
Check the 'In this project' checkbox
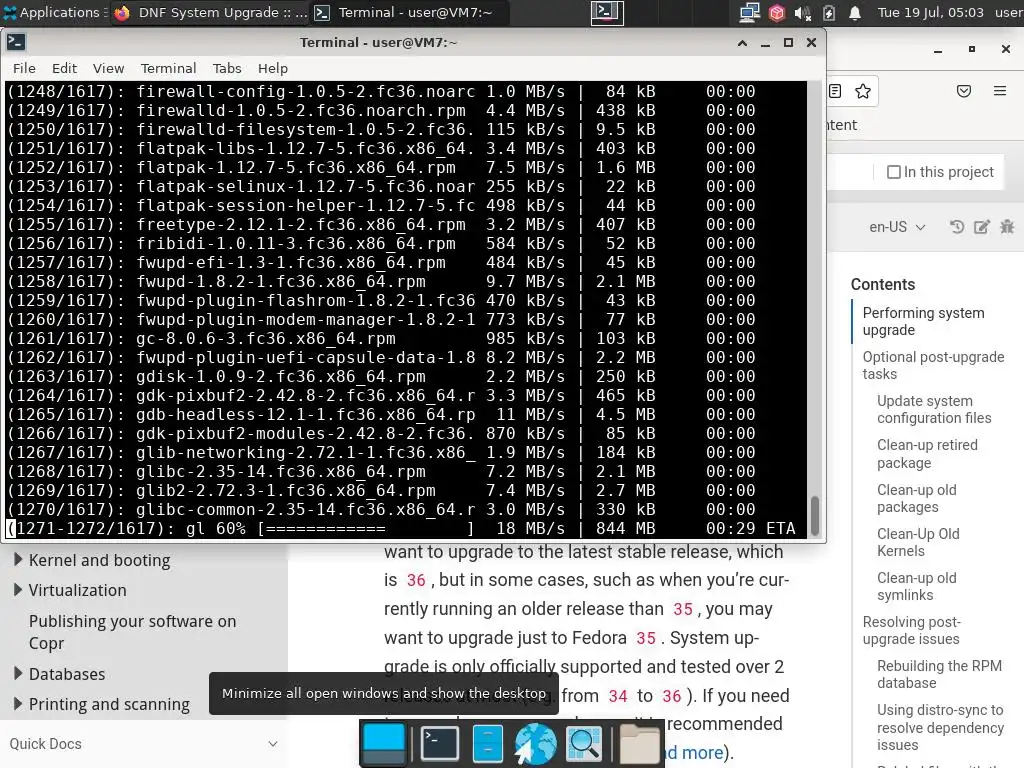click(x=893, y=172)
